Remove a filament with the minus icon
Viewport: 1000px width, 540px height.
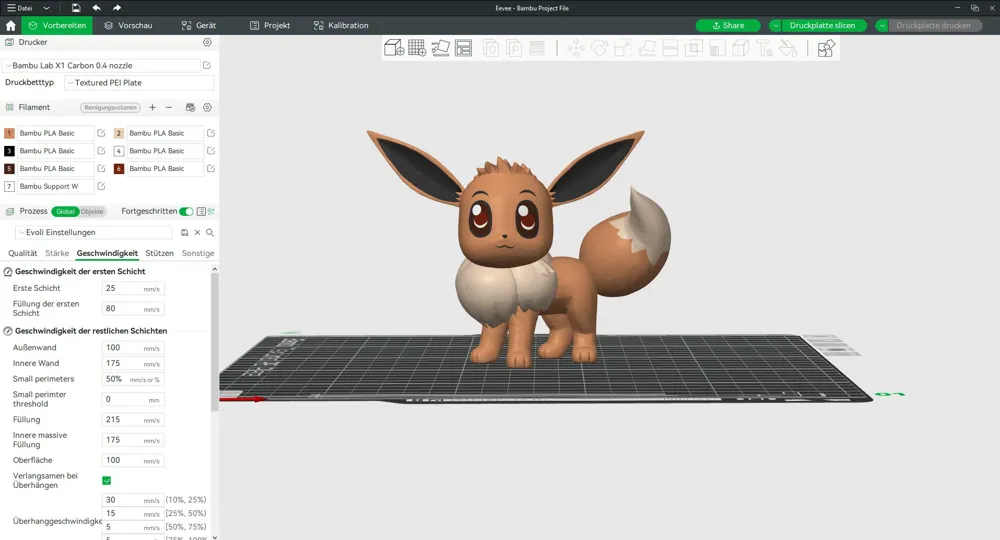pyautogui.click(x=168, y=107)
